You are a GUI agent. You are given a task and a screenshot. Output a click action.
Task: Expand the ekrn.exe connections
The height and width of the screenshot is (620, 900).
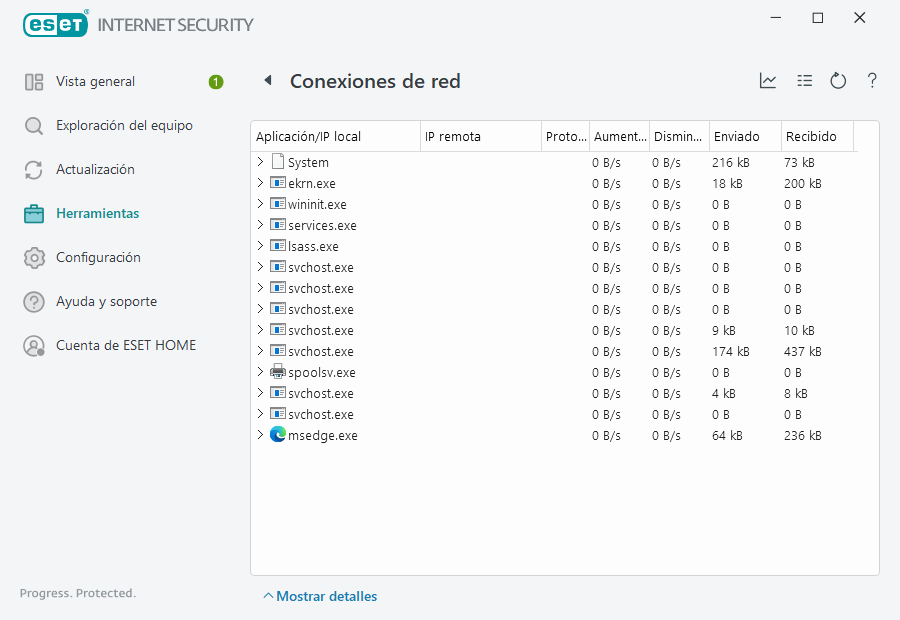coord(260,183)
